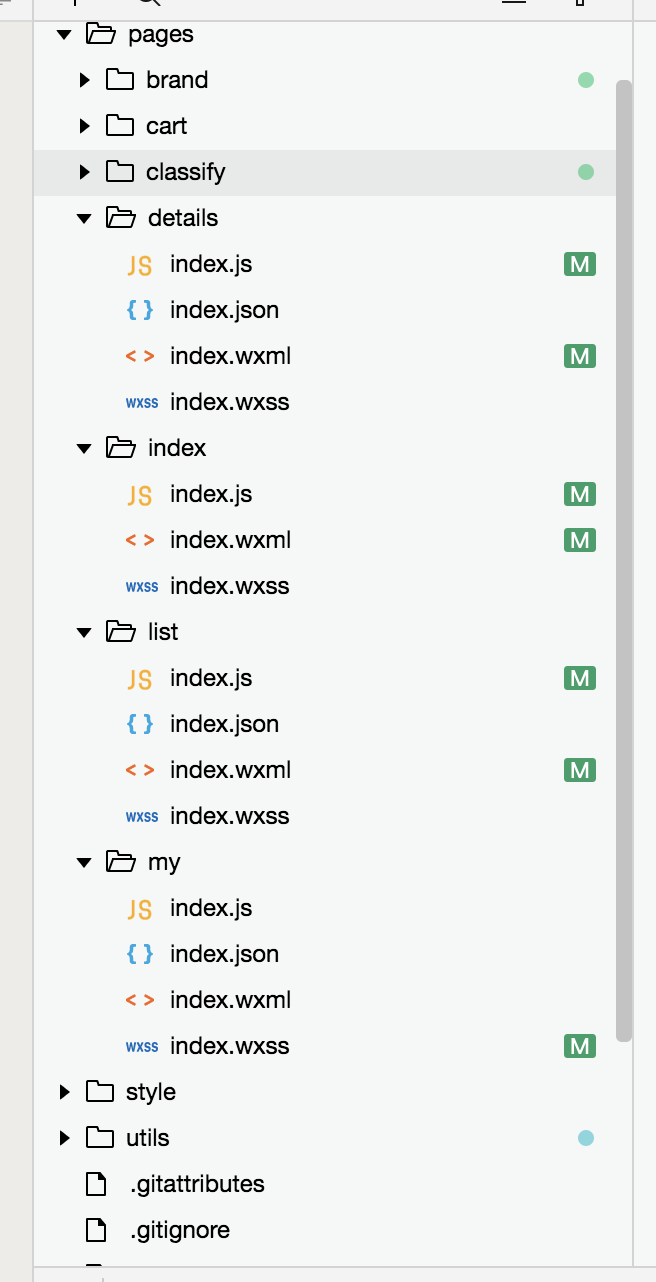This screenshot has width=656, height=1282.
Task: Click the vertical scrollbar of file tree
Action: [x=624, y=560]
